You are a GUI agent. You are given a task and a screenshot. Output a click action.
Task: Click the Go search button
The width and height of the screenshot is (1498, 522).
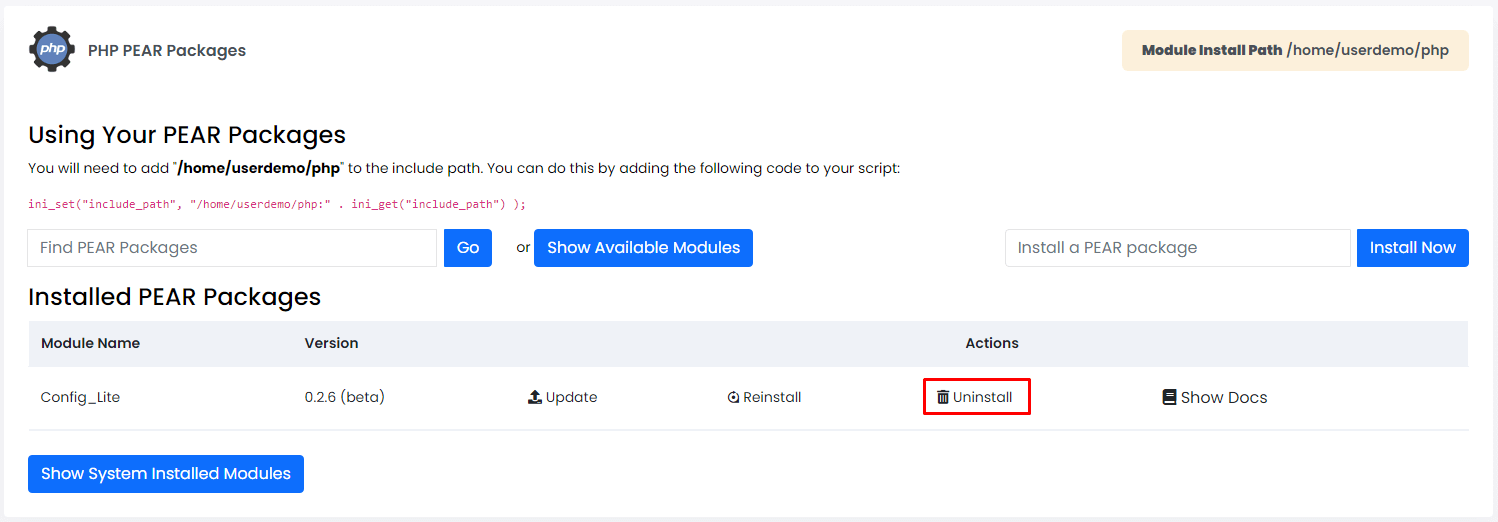tap(468, 248)
